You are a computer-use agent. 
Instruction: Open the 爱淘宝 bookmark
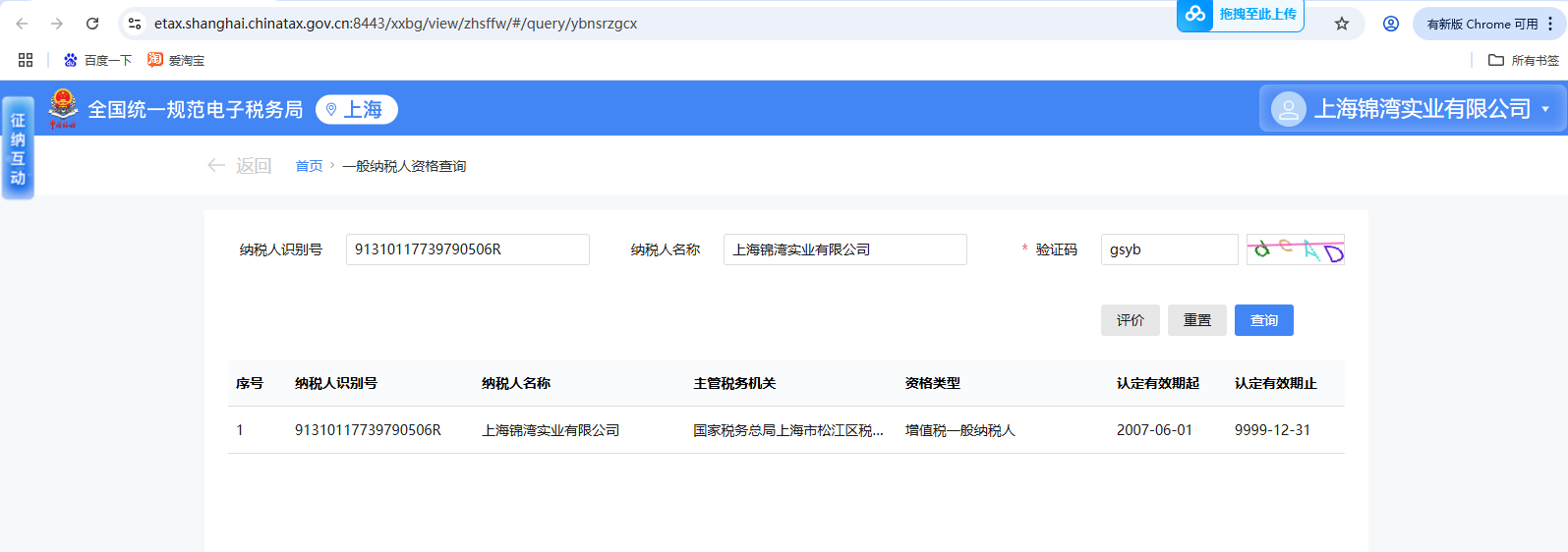click(176, 60)
